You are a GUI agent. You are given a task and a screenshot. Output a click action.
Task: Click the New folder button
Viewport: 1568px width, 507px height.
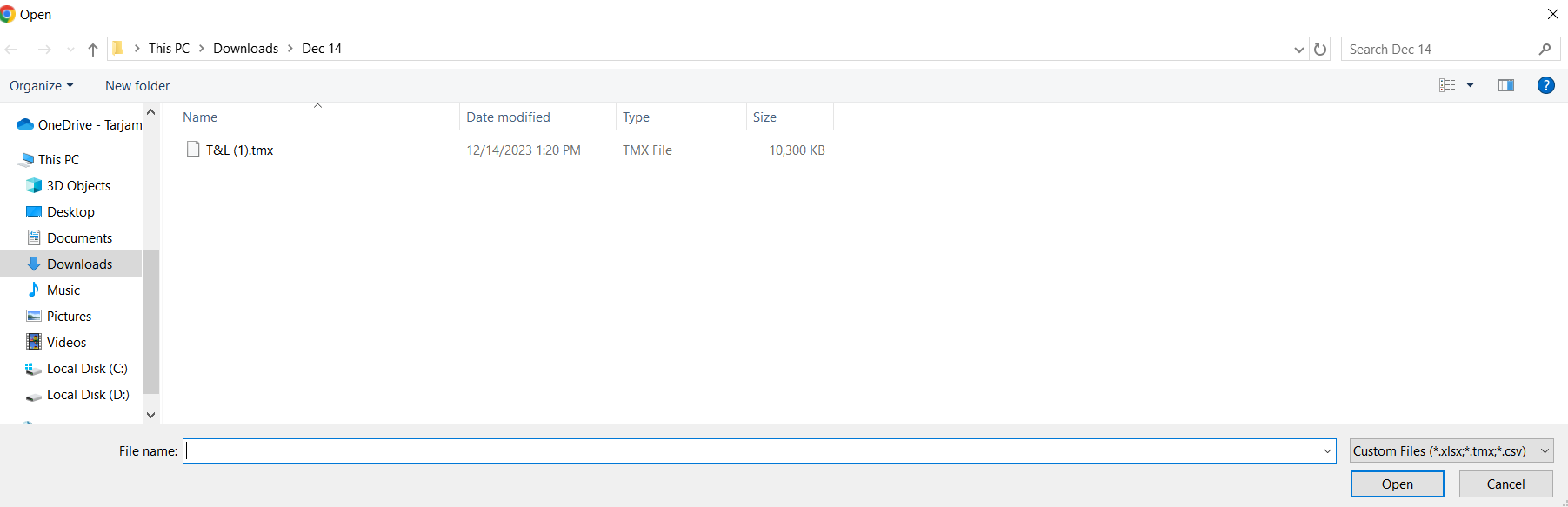(x=137, y=86)
